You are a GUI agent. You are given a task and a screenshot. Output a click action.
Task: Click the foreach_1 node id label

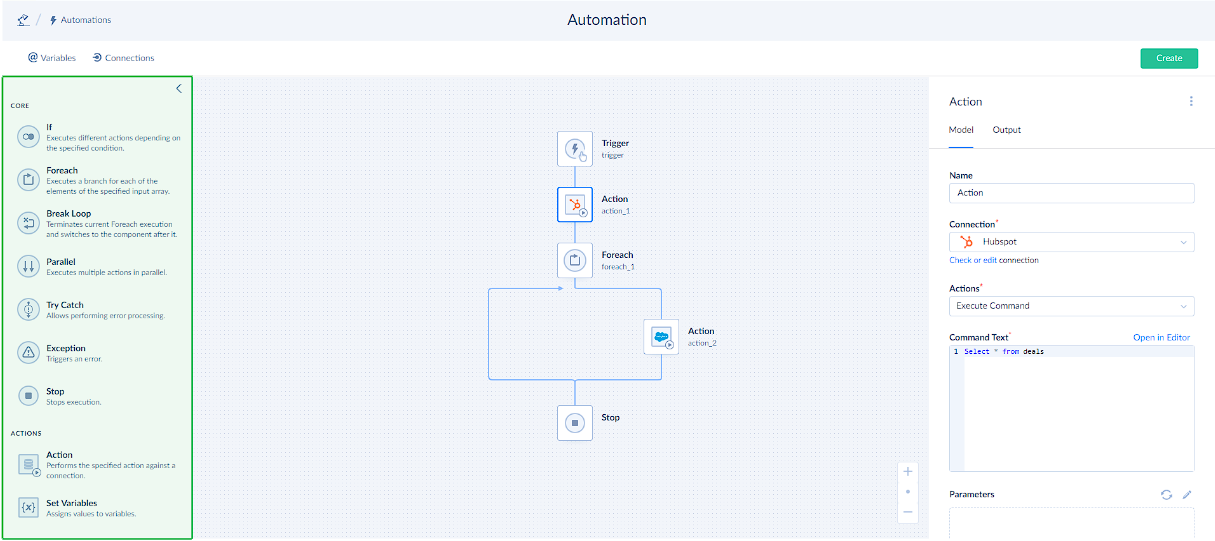618,267
